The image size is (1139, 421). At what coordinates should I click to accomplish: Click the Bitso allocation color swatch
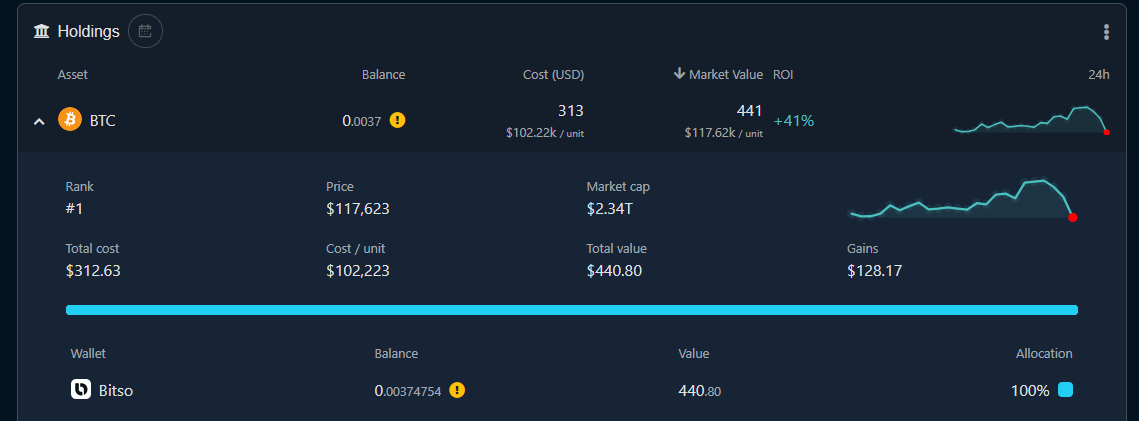[x=1065, y=390]
